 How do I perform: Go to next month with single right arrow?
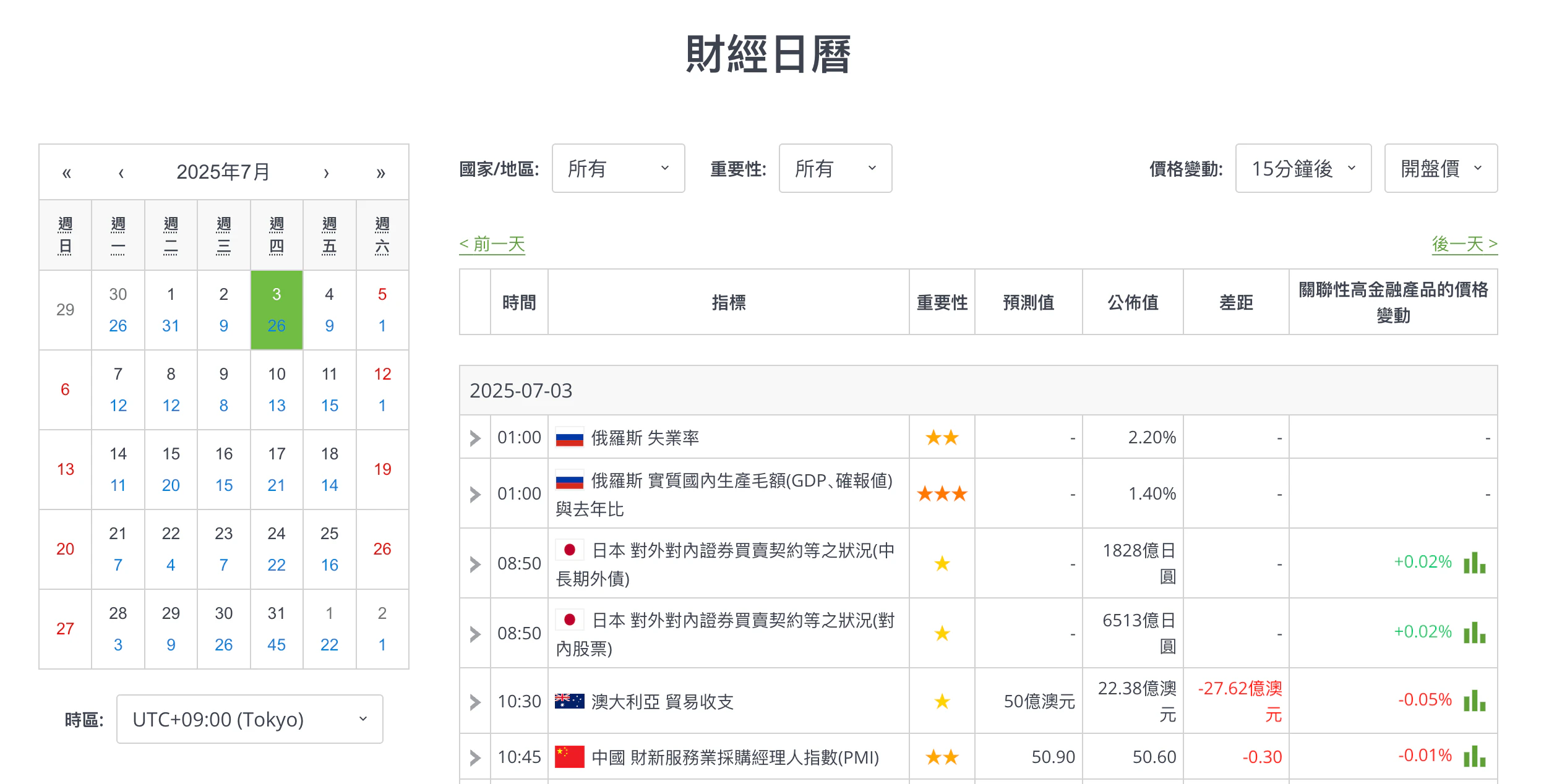click(326, 173)
